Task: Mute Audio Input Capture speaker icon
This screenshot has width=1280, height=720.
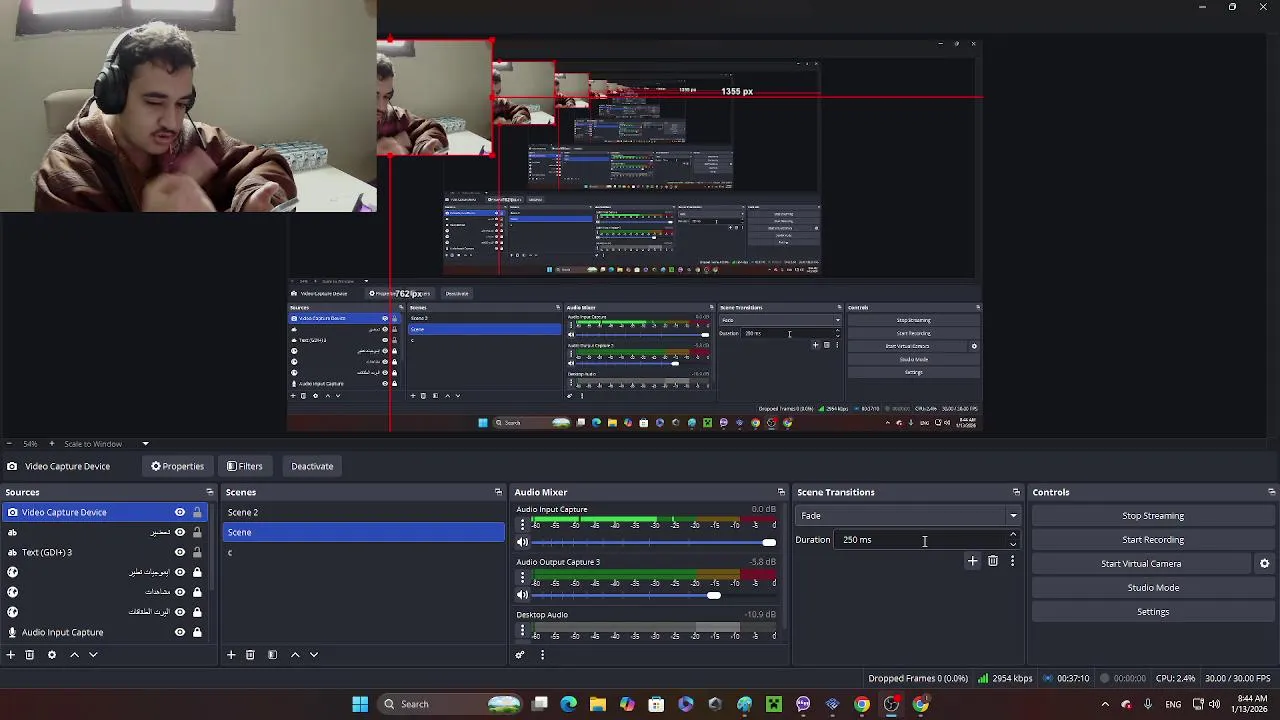Action: 522,542
